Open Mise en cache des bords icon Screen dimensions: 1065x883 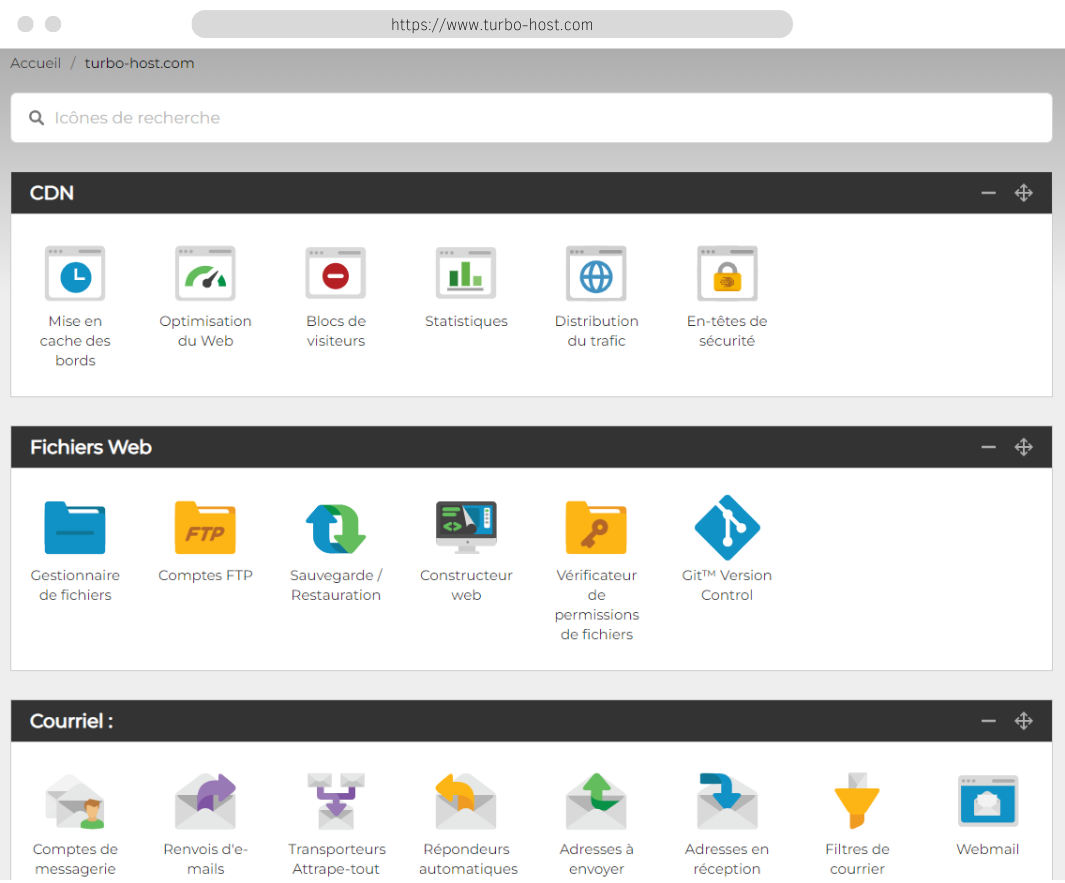(x=75, y=273)
